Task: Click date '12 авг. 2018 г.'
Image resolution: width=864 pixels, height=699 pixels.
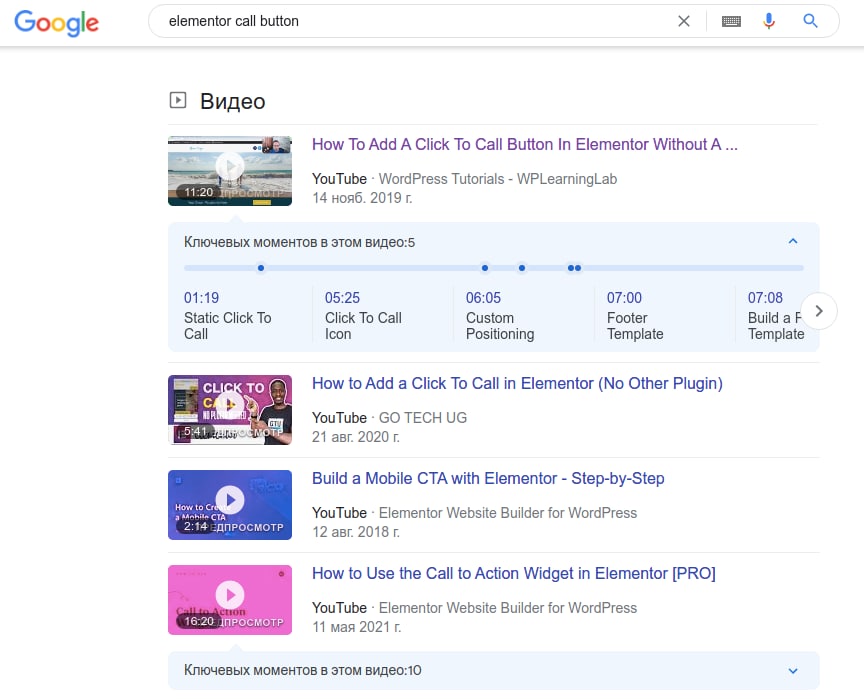Action: point(355,532)
